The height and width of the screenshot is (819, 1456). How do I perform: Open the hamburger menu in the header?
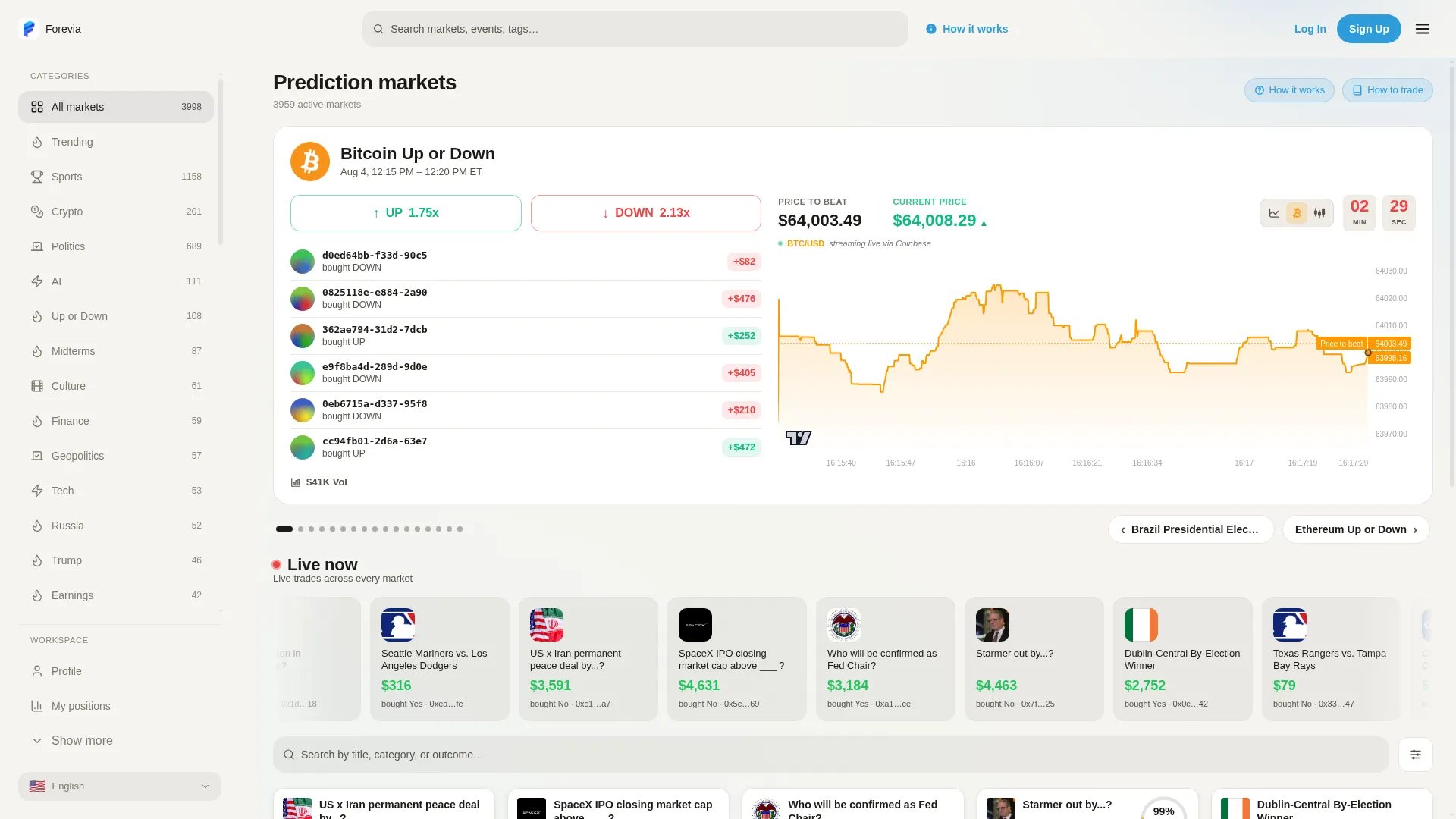click(x=1423, y=29)
